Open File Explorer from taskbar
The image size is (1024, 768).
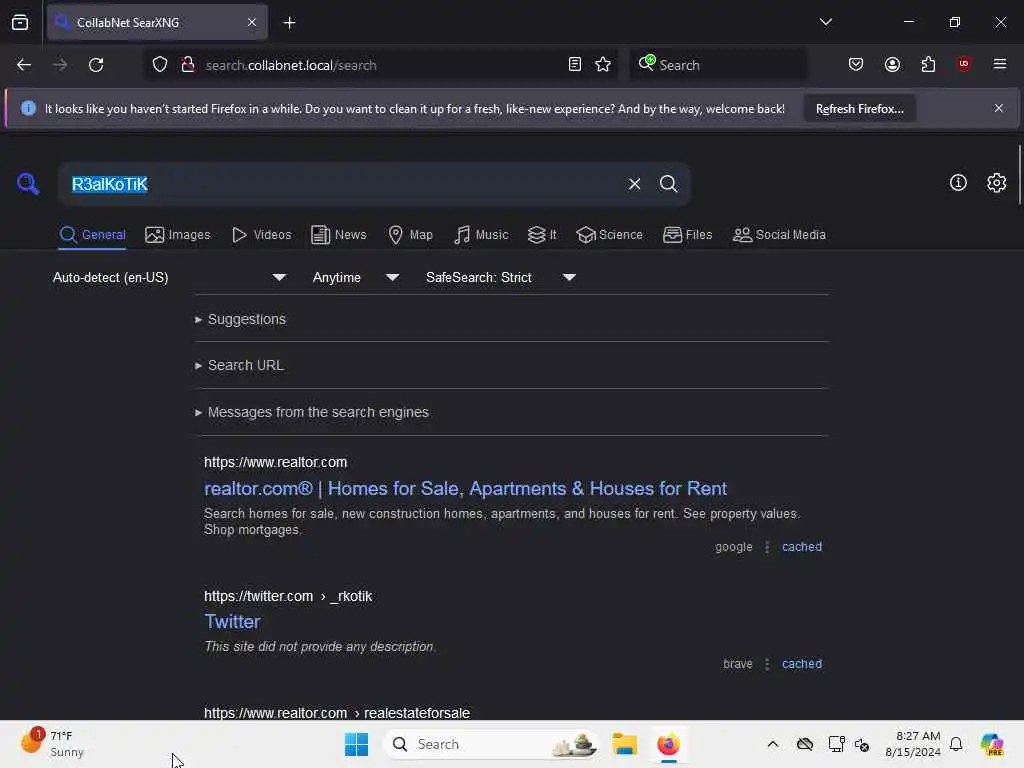pos(624,744)
